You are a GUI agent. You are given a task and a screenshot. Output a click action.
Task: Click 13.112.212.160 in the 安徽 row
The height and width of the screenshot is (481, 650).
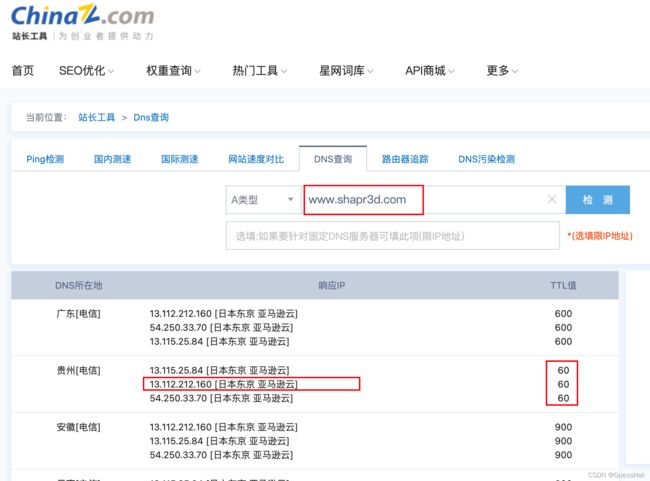tap(180, 427)
